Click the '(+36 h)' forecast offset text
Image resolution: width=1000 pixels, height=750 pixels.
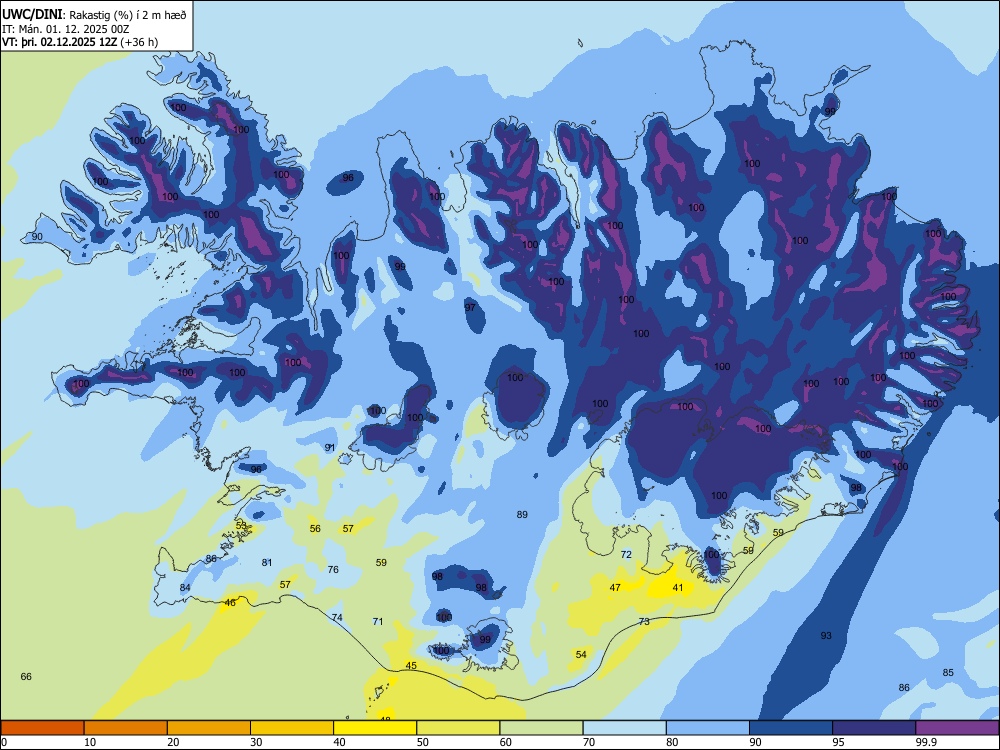coord(139,42)
